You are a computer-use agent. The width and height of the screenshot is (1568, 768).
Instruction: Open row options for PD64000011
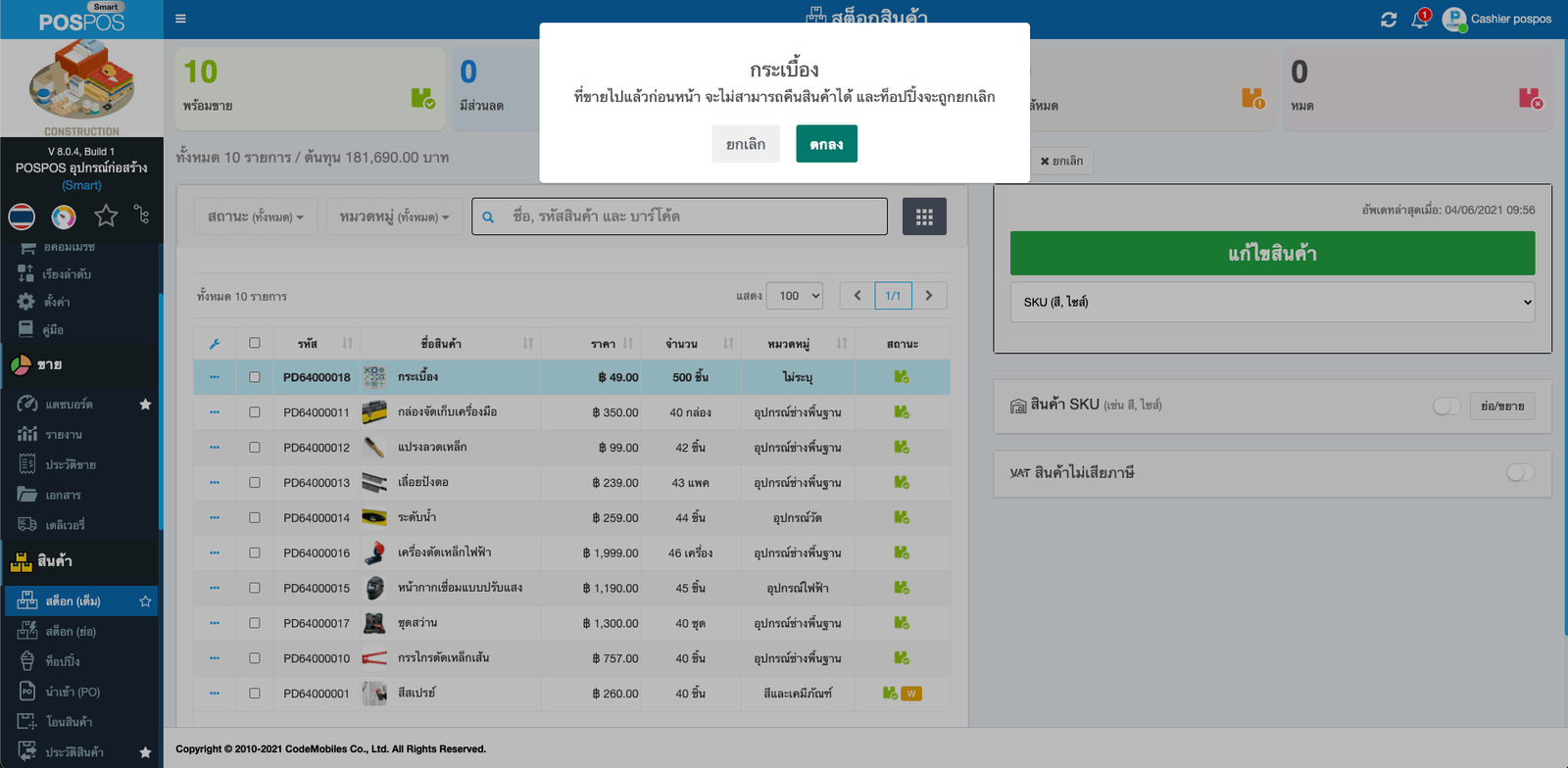215,412
